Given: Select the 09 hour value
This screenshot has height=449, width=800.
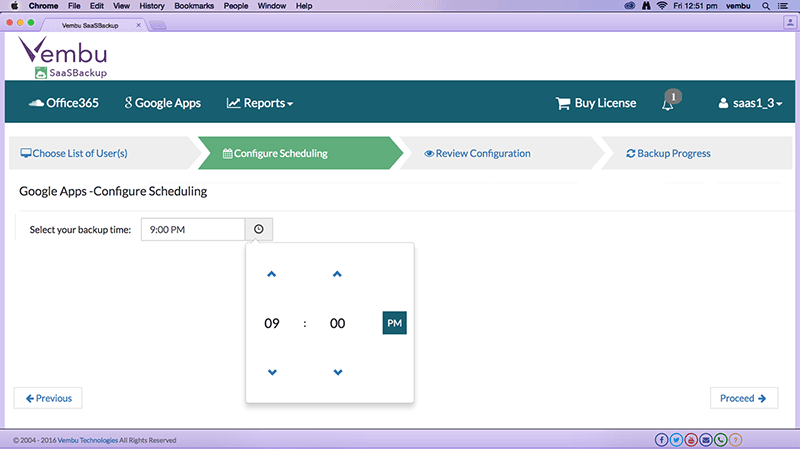Looking at the screenshot, I should click(x=271, y=323).
